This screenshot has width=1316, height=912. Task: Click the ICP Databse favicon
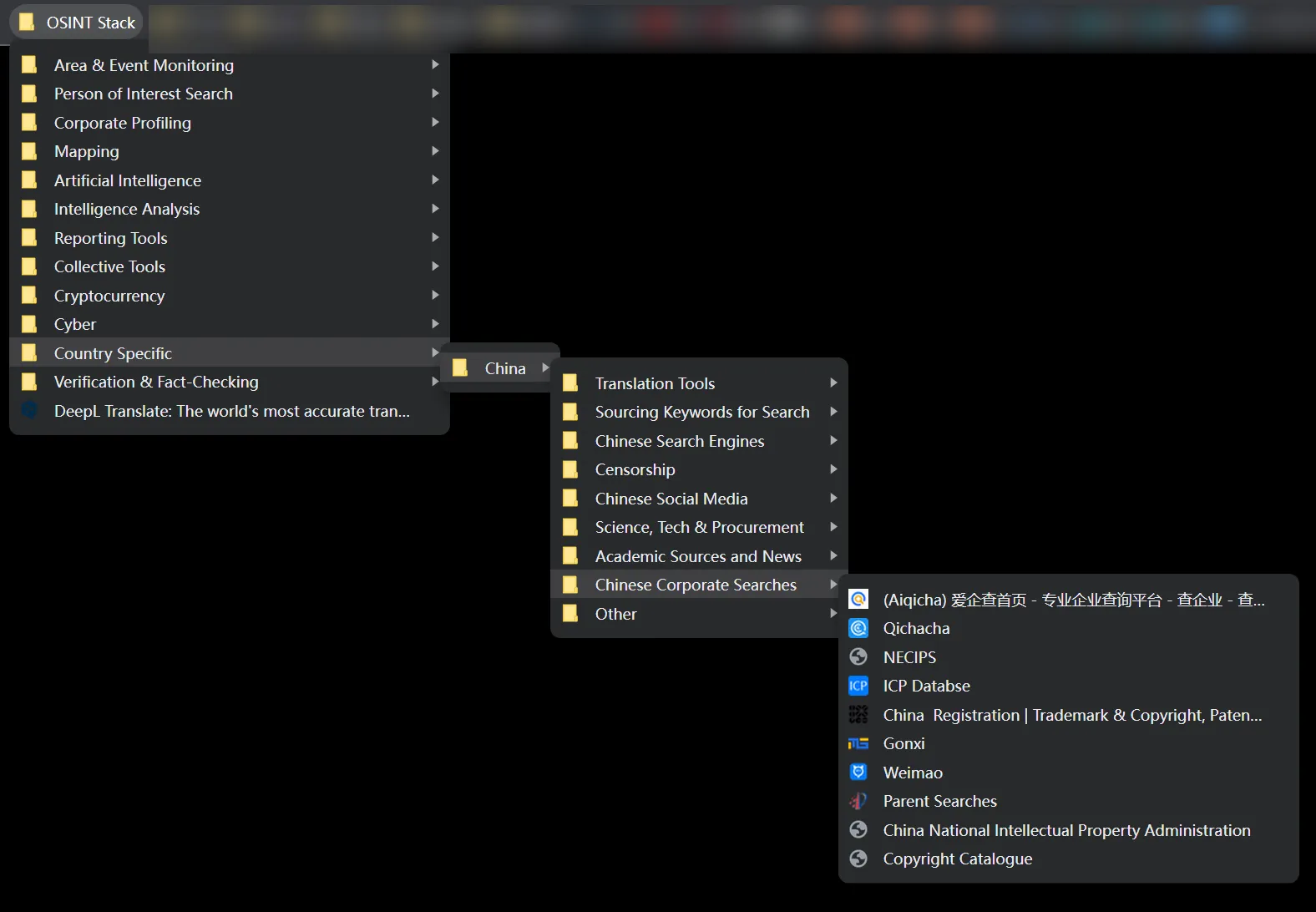858,686
